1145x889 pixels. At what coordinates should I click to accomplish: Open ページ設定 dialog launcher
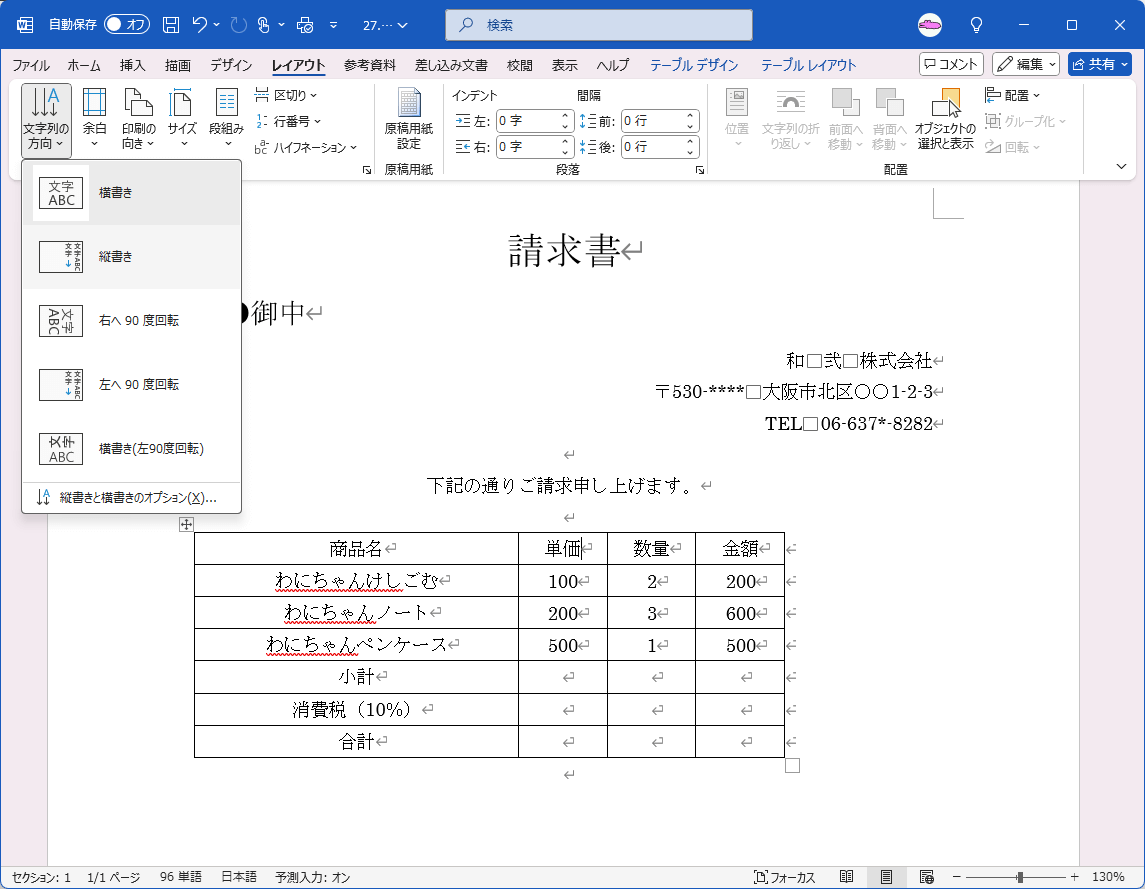click(x=367, y=169)
